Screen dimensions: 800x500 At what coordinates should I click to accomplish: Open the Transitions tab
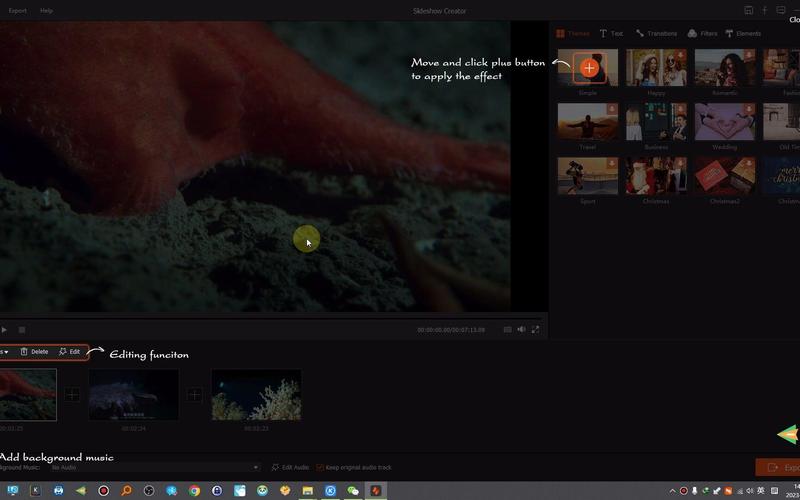[656, 34]
